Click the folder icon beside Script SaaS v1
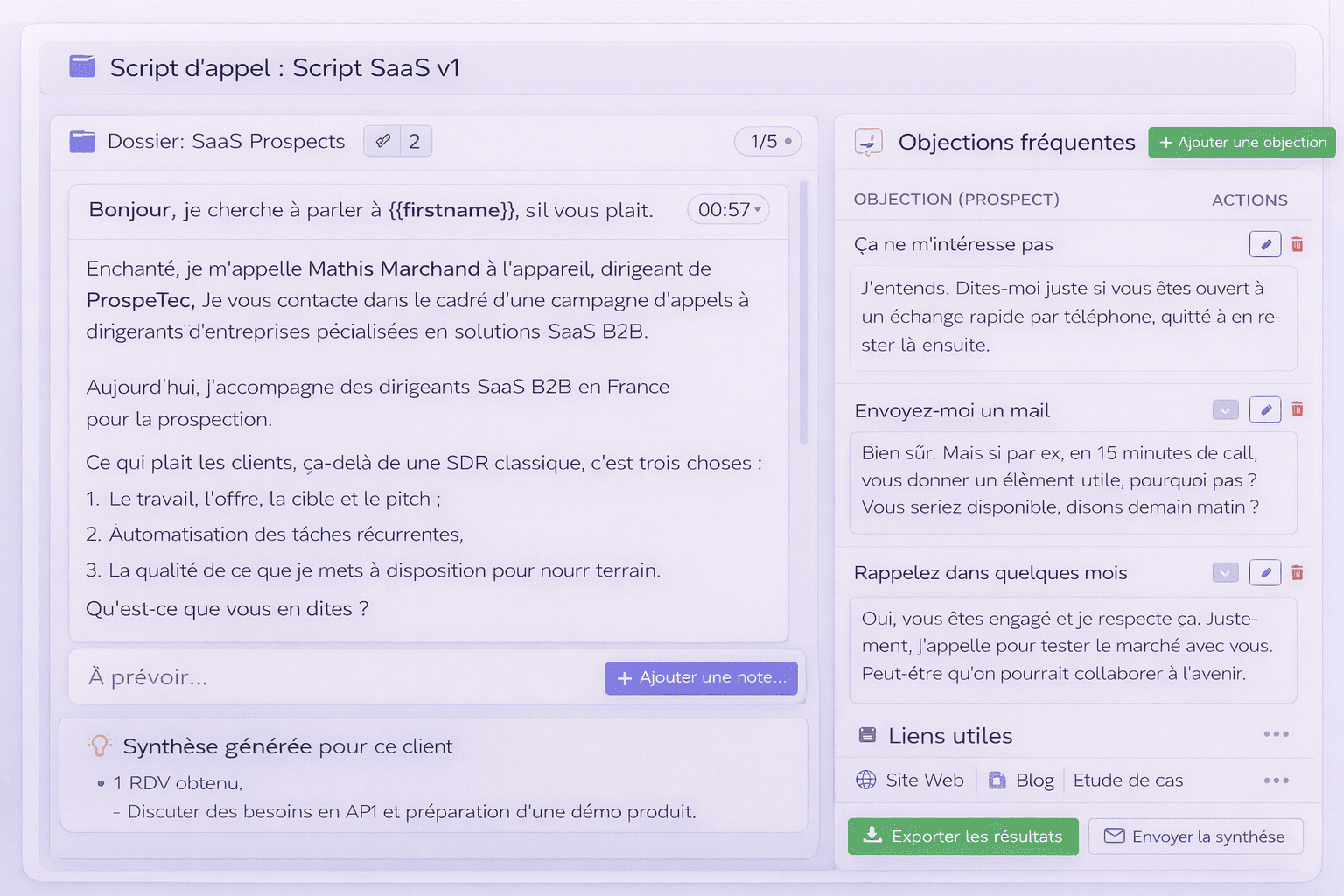The width and height of the screenshot is (1344, 896). click(81, 66)
